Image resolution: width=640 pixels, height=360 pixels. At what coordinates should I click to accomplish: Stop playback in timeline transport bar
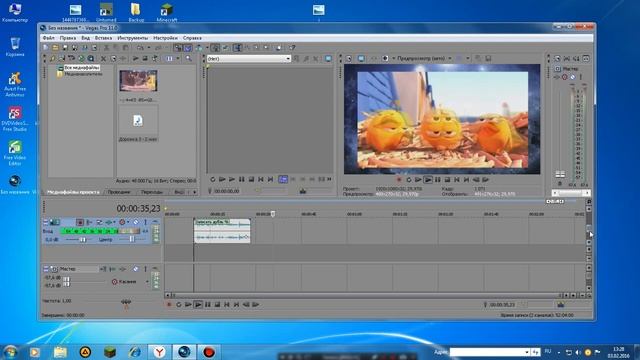coord(217,304)
